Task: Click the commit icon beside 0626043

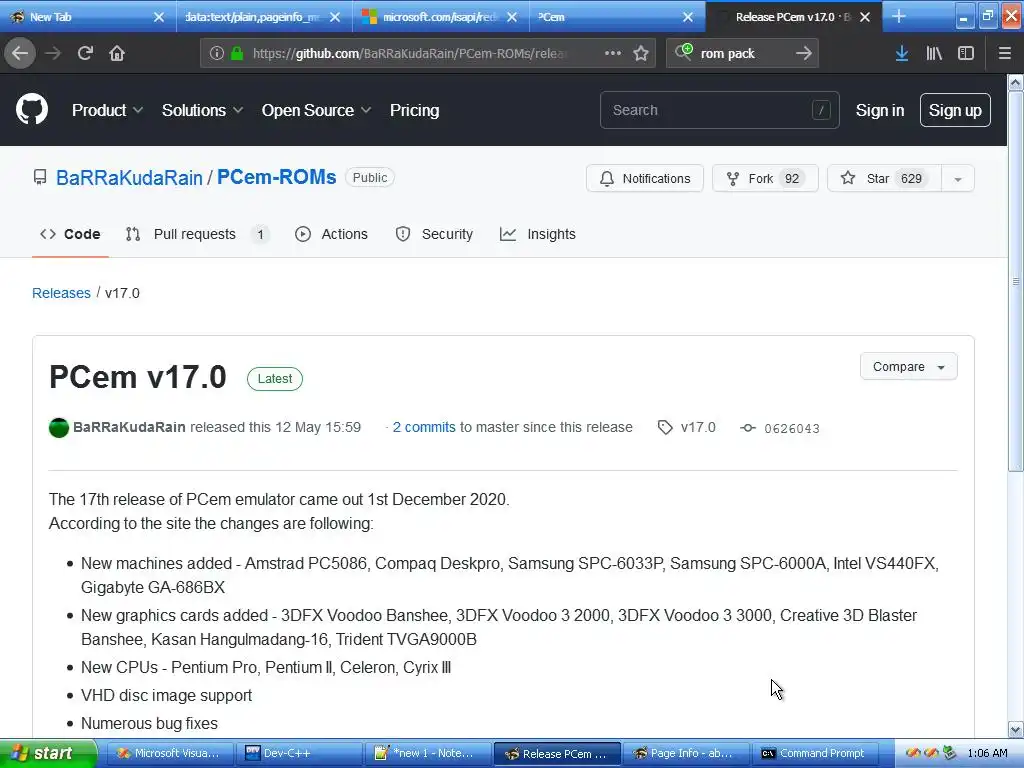Action: [748, 428]
